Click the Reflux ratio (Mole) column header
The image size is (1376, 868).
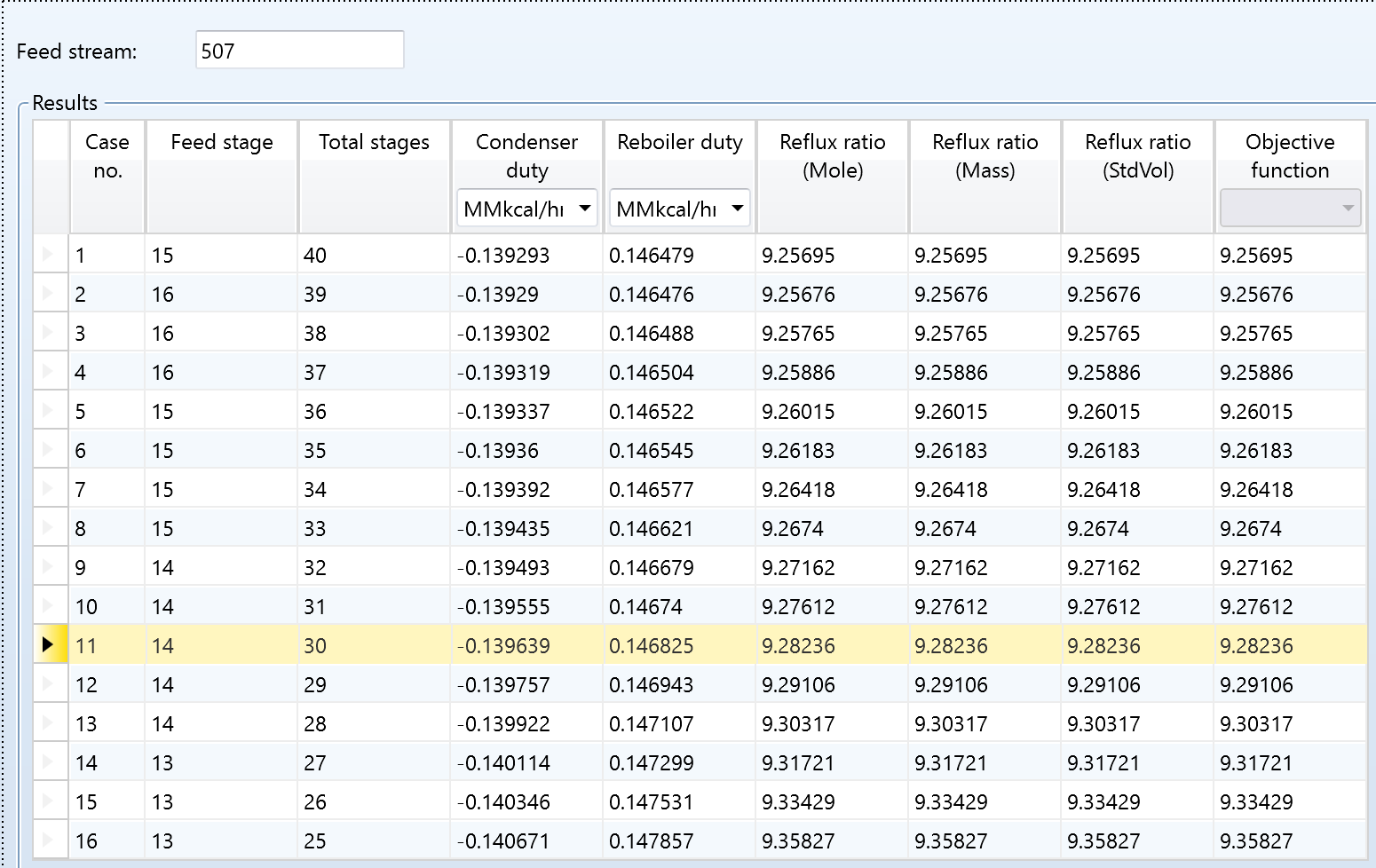click(x=832, y=156)
